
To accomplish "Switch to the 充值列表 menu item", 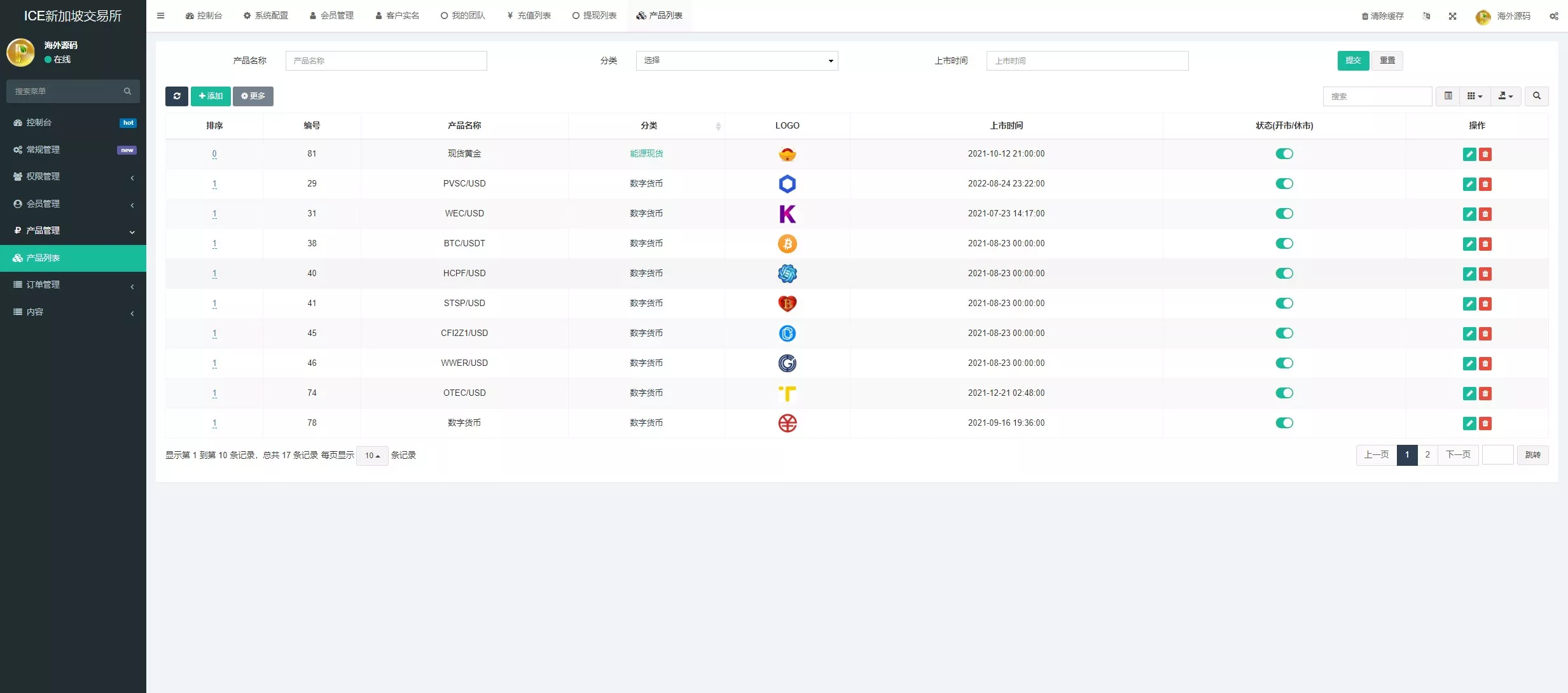I will point(529,15).
